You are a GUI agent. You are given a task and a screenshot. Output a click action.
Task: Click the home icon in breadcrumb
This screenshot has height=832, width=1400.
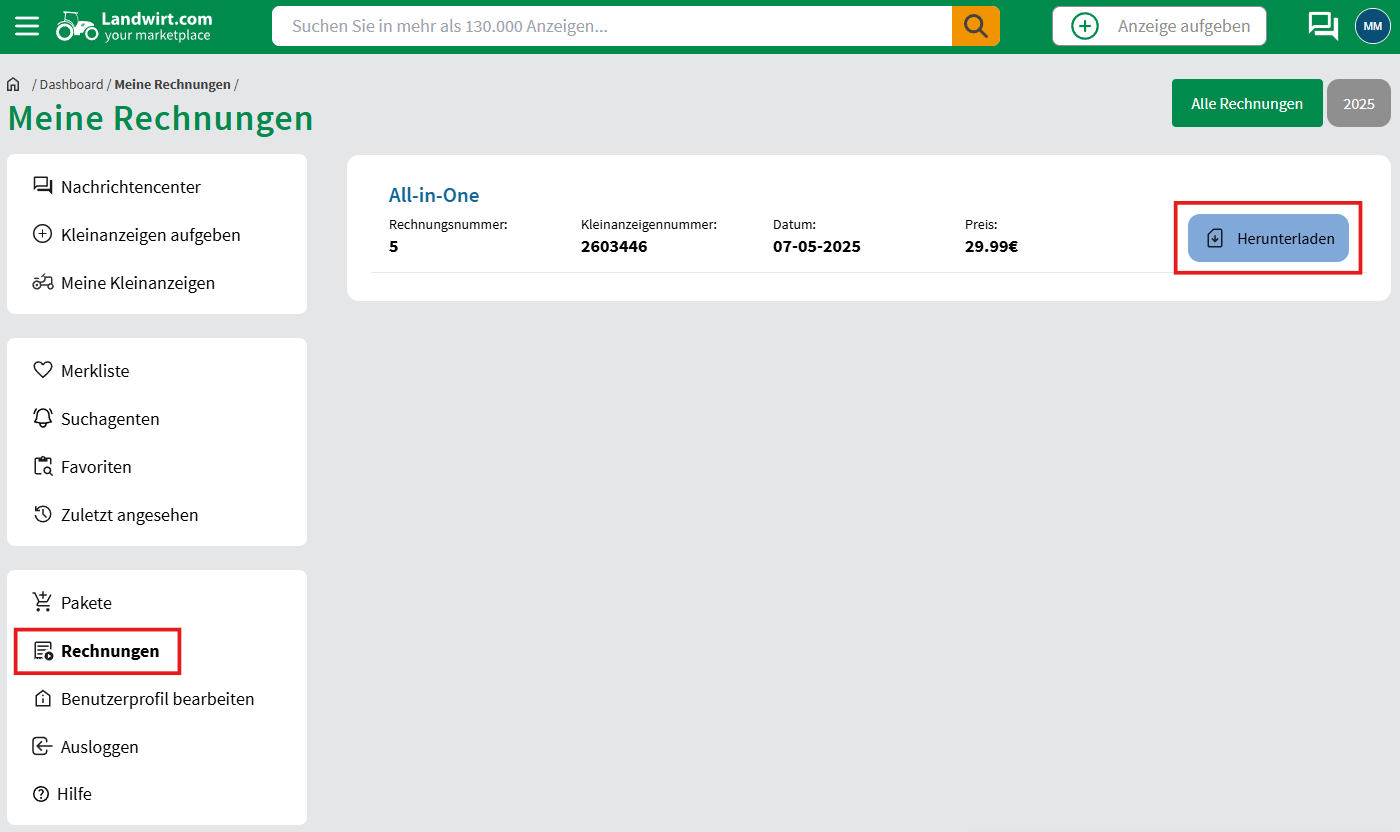14,85
